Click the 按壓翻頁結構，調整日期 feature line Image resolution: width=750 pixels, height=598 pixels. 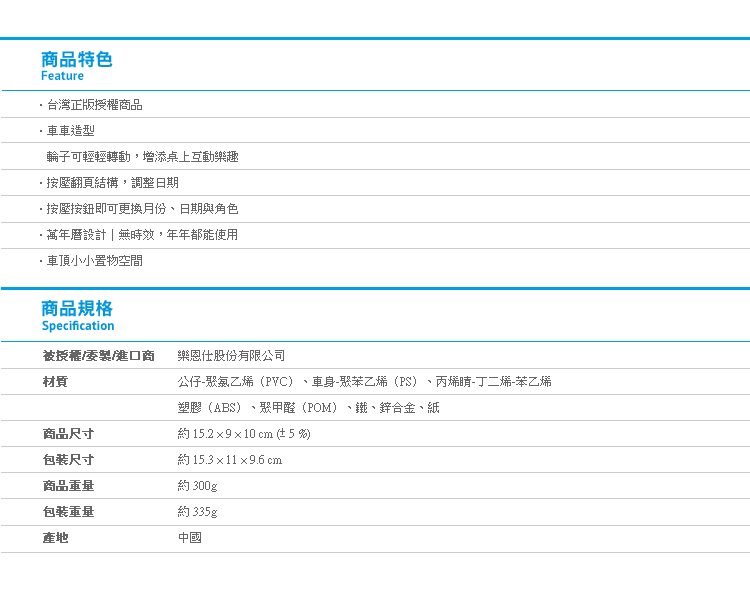112,183
